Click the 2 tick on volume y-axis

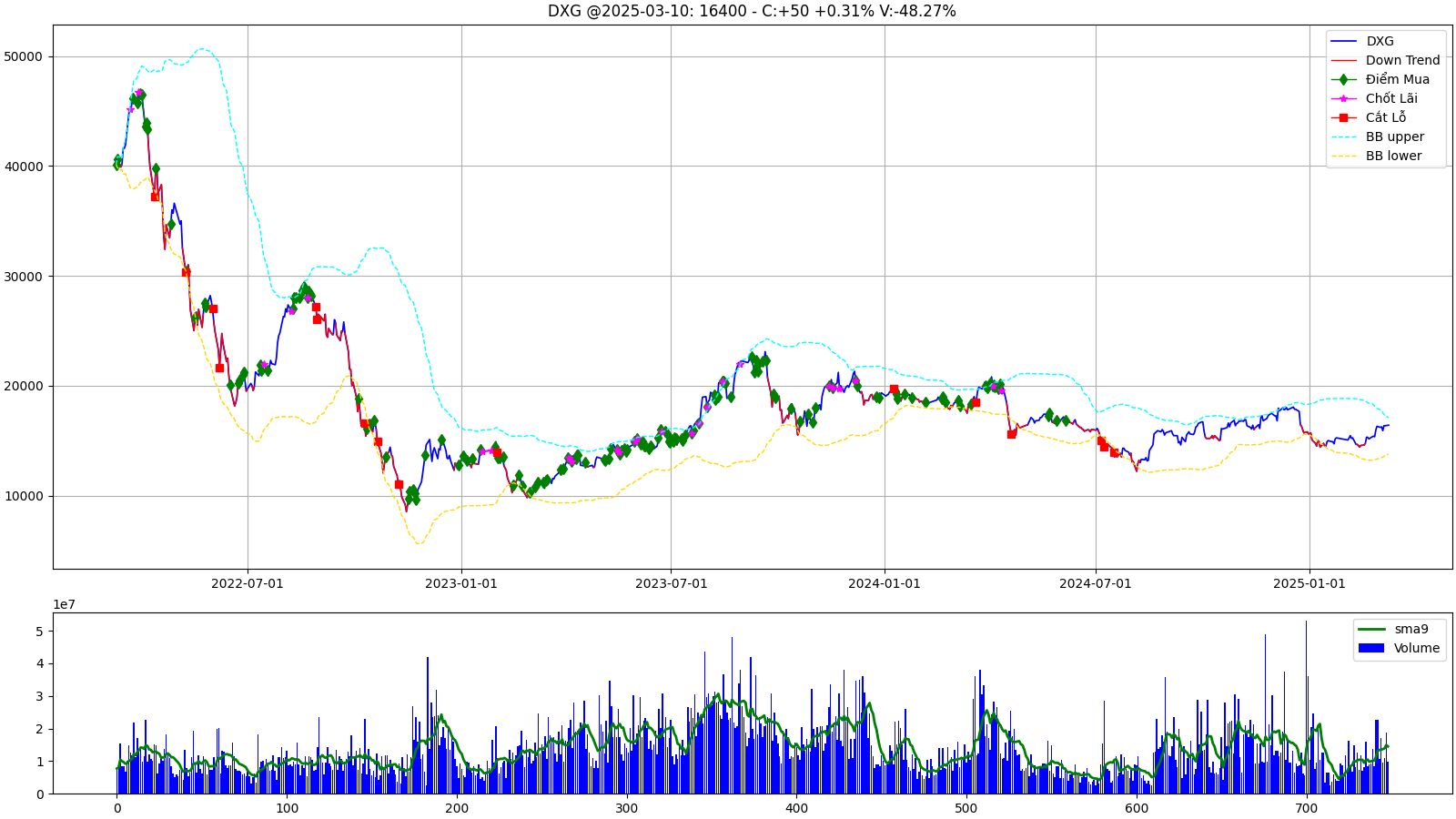point(39,729)
